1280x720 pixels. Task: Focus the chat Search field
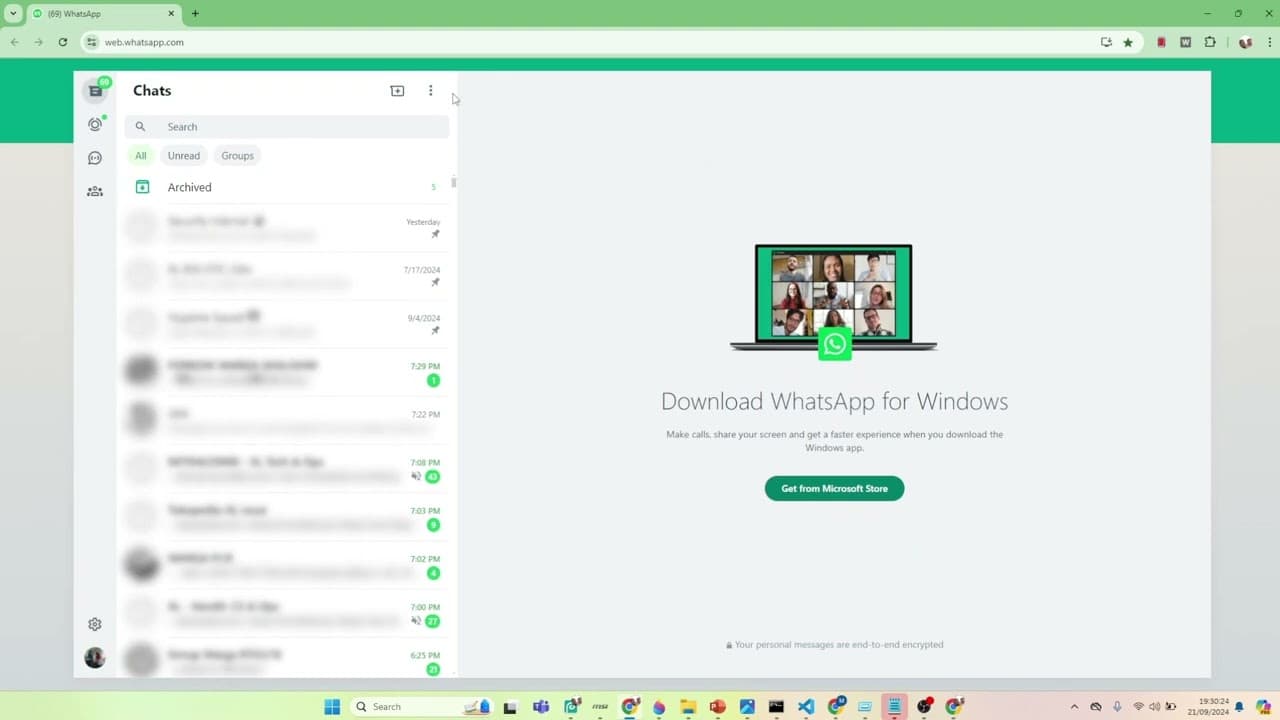pos(287,127)
